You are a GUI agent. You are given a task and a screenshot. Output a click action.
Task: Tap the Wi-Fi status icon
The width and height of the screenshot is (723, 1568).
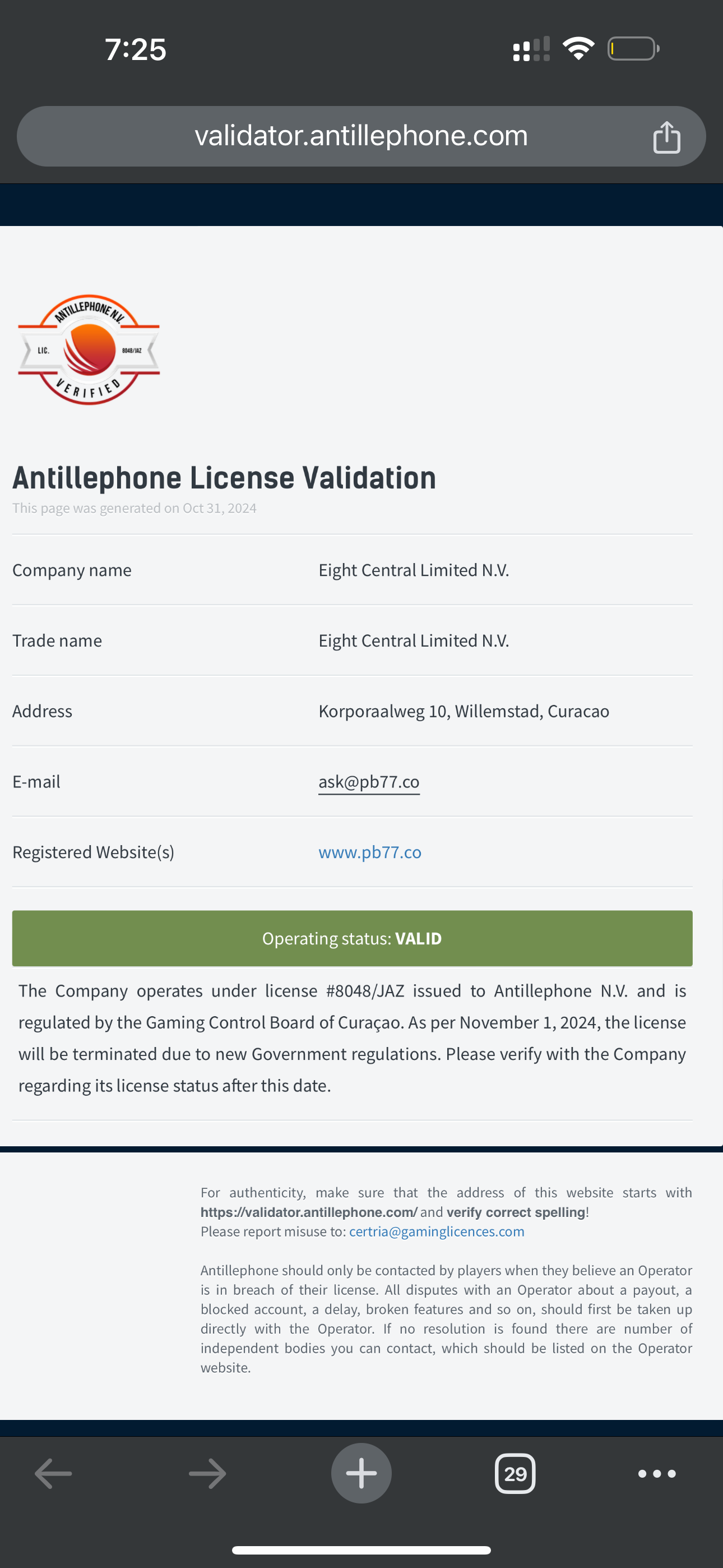(x=578, y=49)
